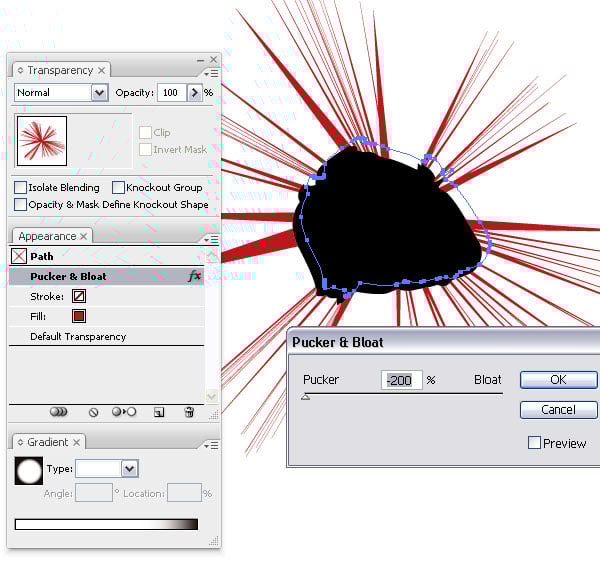Open the Gradient panel flyout menu icon
600x564 pixels.
click(x=210, y=444)
